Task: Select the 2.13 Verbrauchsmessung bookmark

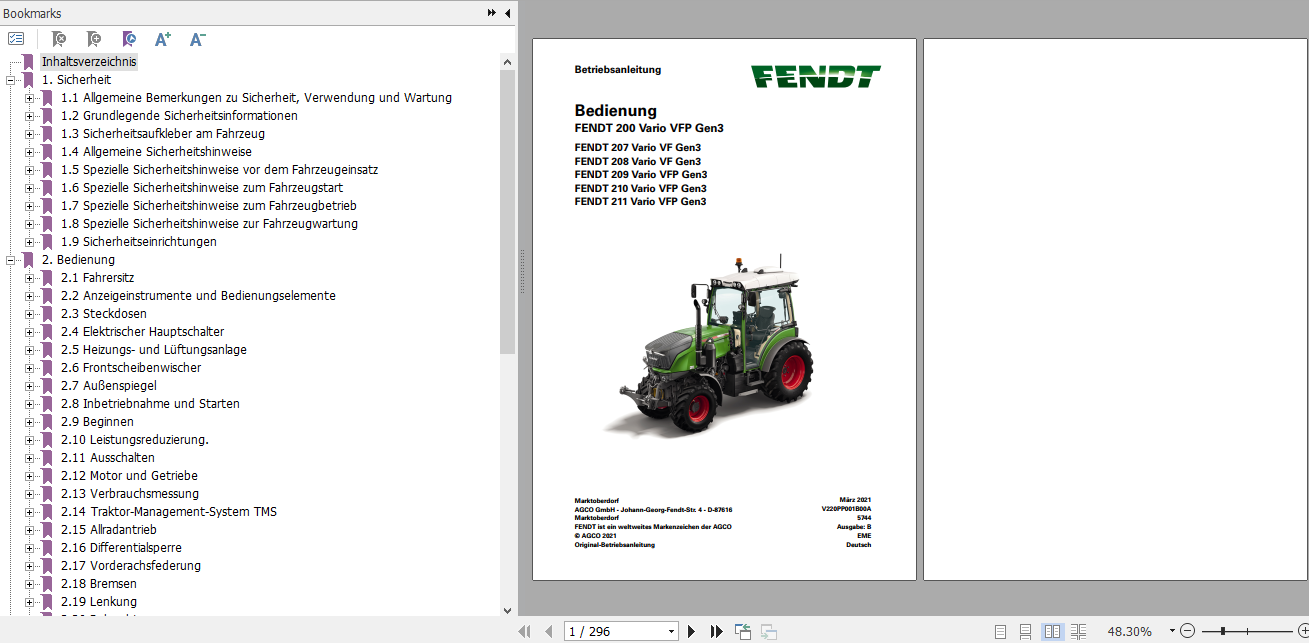Action: pos(130,494)
